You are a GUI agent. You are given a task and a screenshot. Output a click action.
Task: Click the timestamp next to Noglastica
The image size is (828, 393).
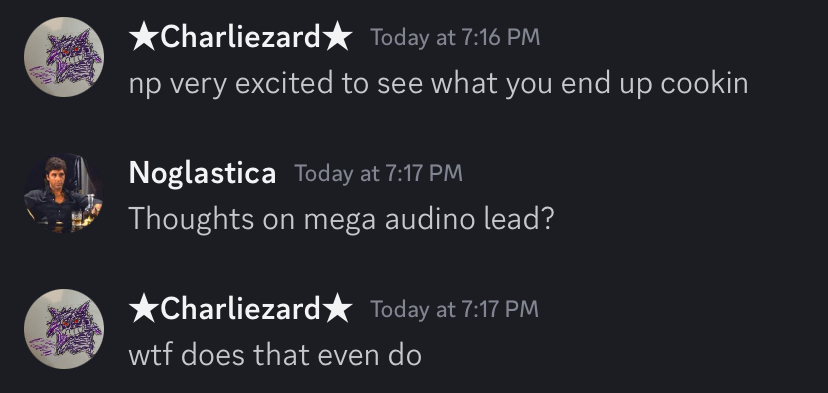[x=378, y=173]
